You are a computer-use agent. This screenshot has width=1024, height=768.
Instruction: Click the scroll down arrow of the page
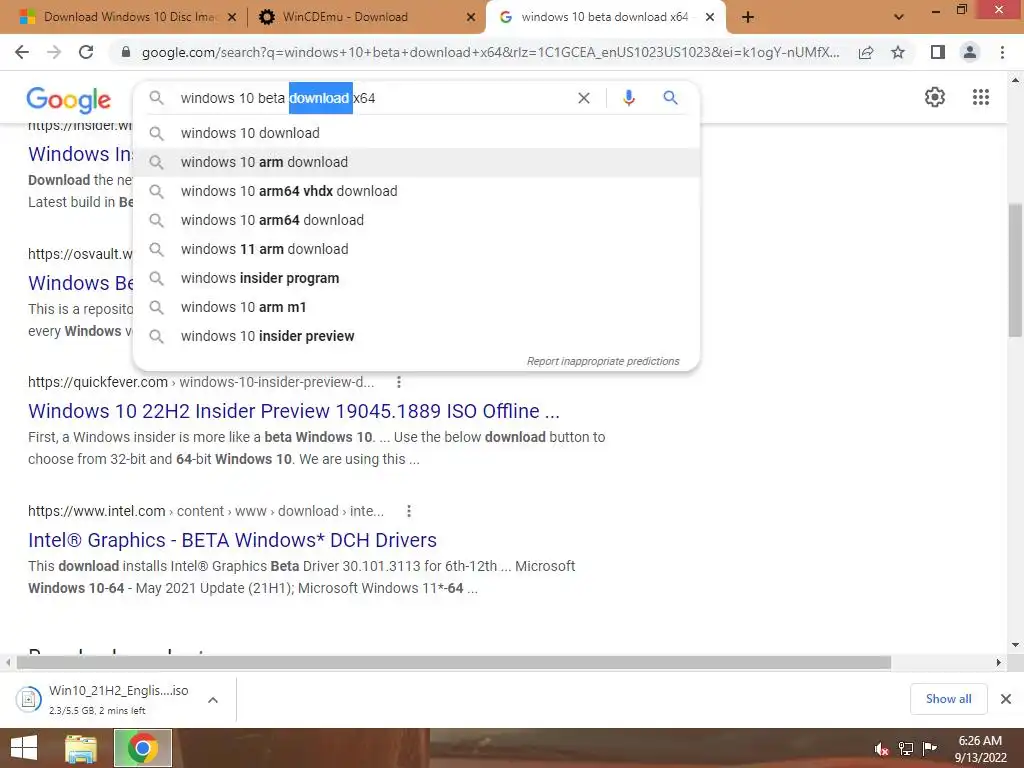point(1015,645)
